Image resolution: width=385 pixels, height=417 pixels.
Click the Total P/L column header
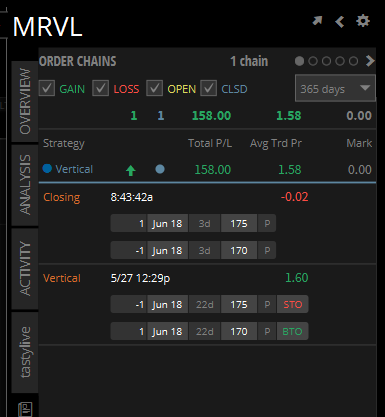[210, 143]
